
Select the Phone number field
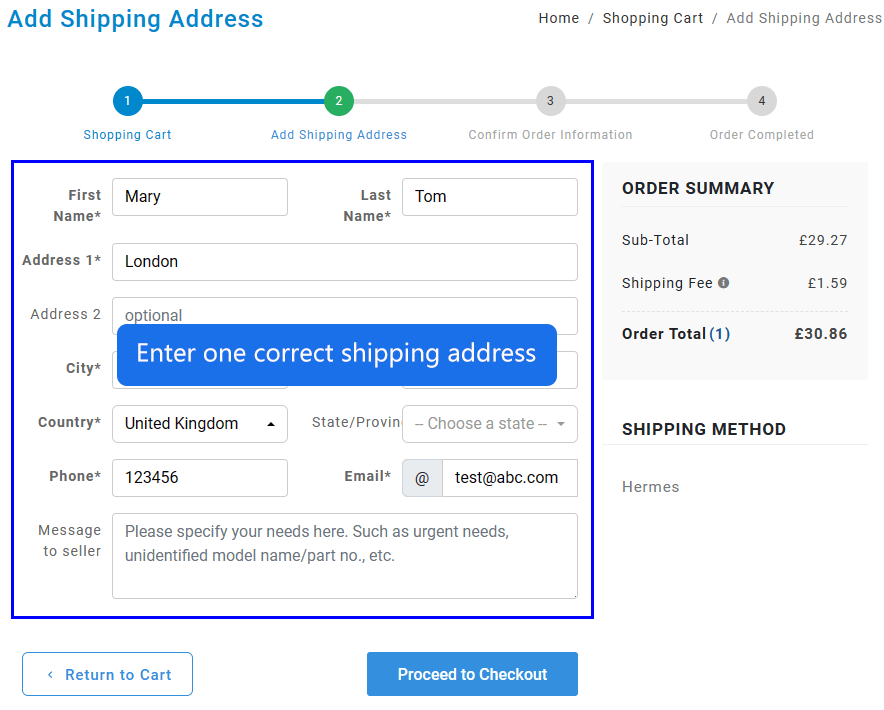click(x=200, y=478)
